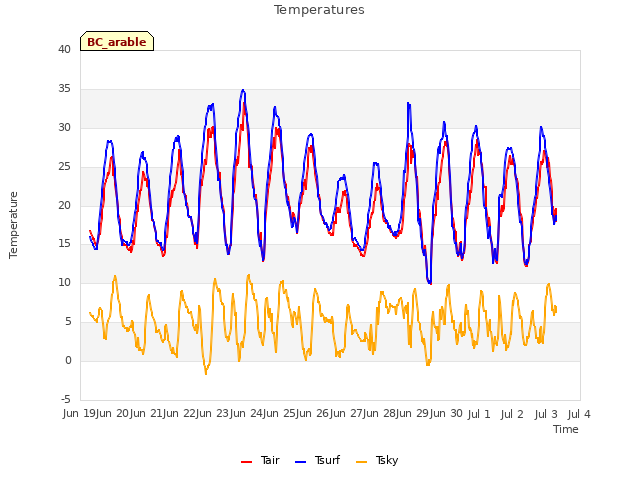This screenshot has width=640, height=480.
Task: Click the 'Jul 2' x-axis tick label
Action: tap(512, 414)
